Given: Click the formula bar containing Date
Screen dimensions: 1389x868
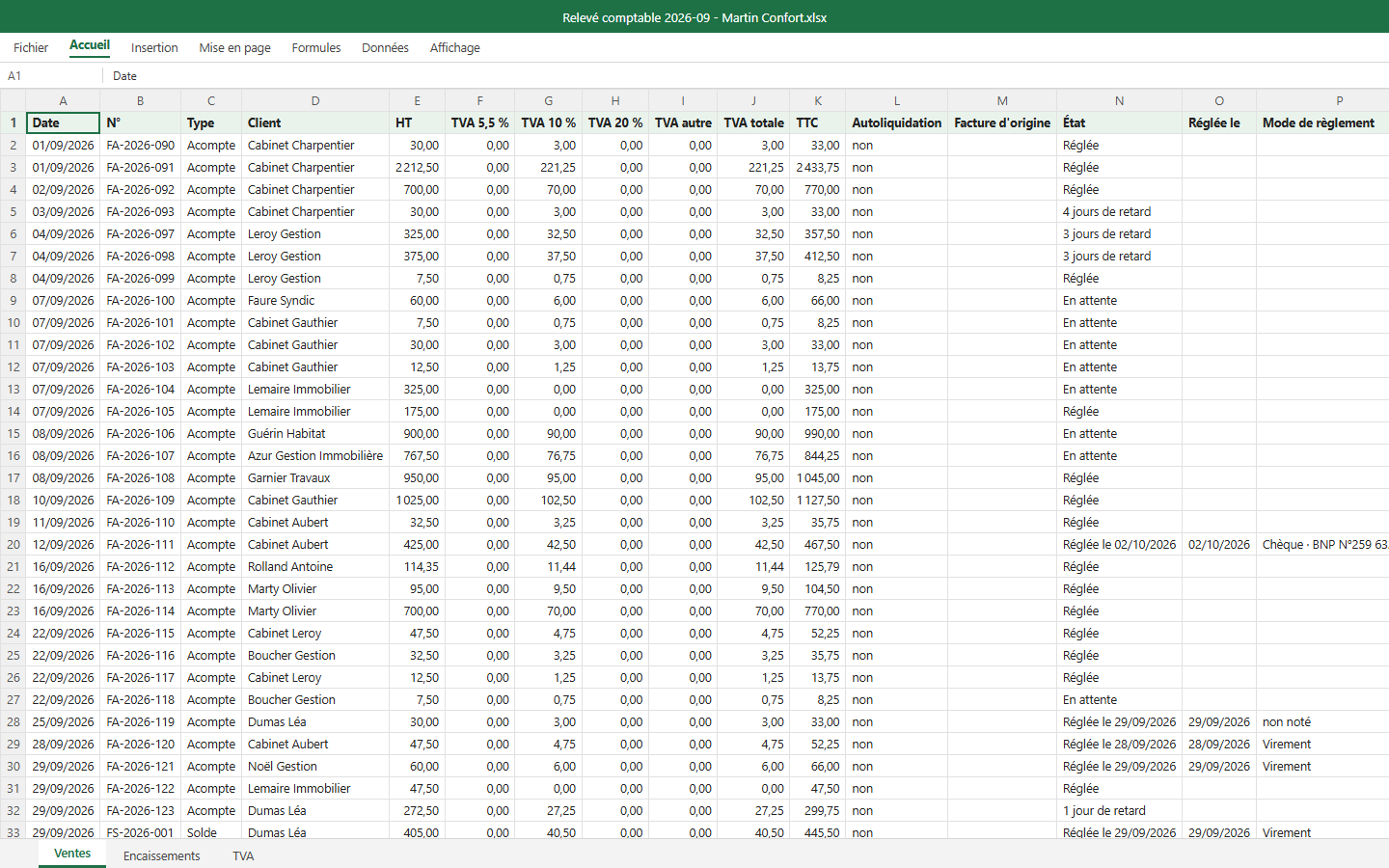Looking at the screenshot, I should (748, 75).
